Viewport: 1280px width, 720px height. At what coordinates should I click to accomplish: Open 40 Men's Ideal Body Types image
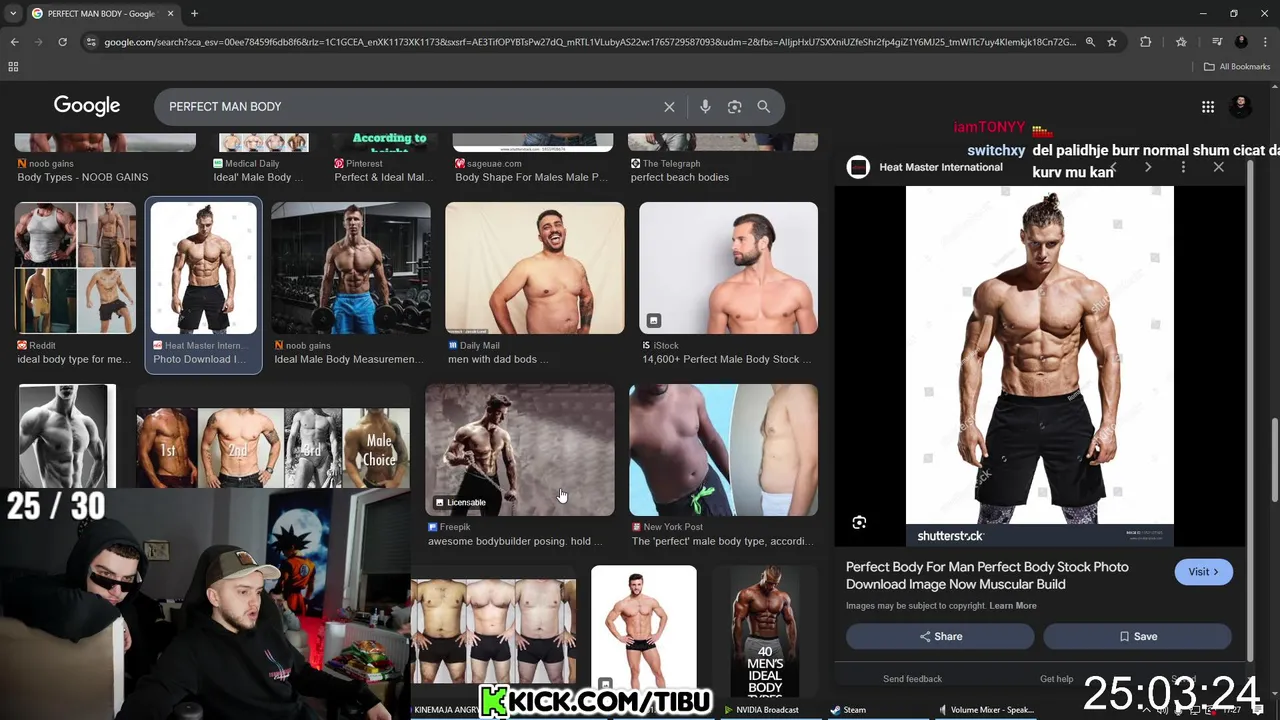tap(765, 632)
